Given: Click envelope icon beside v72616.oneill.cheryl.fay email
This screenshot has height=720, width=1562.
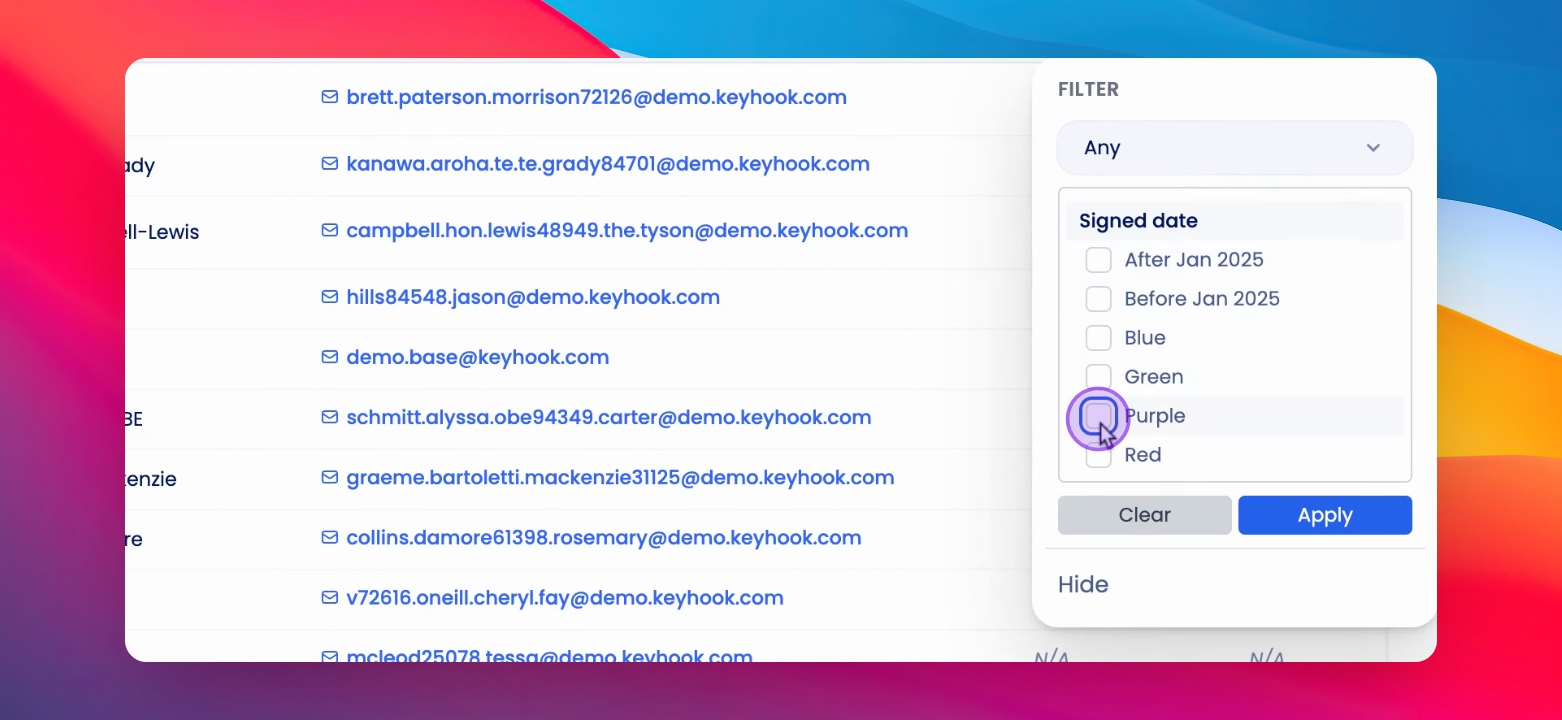Looking at the screenshot, I should click(329, 597).
